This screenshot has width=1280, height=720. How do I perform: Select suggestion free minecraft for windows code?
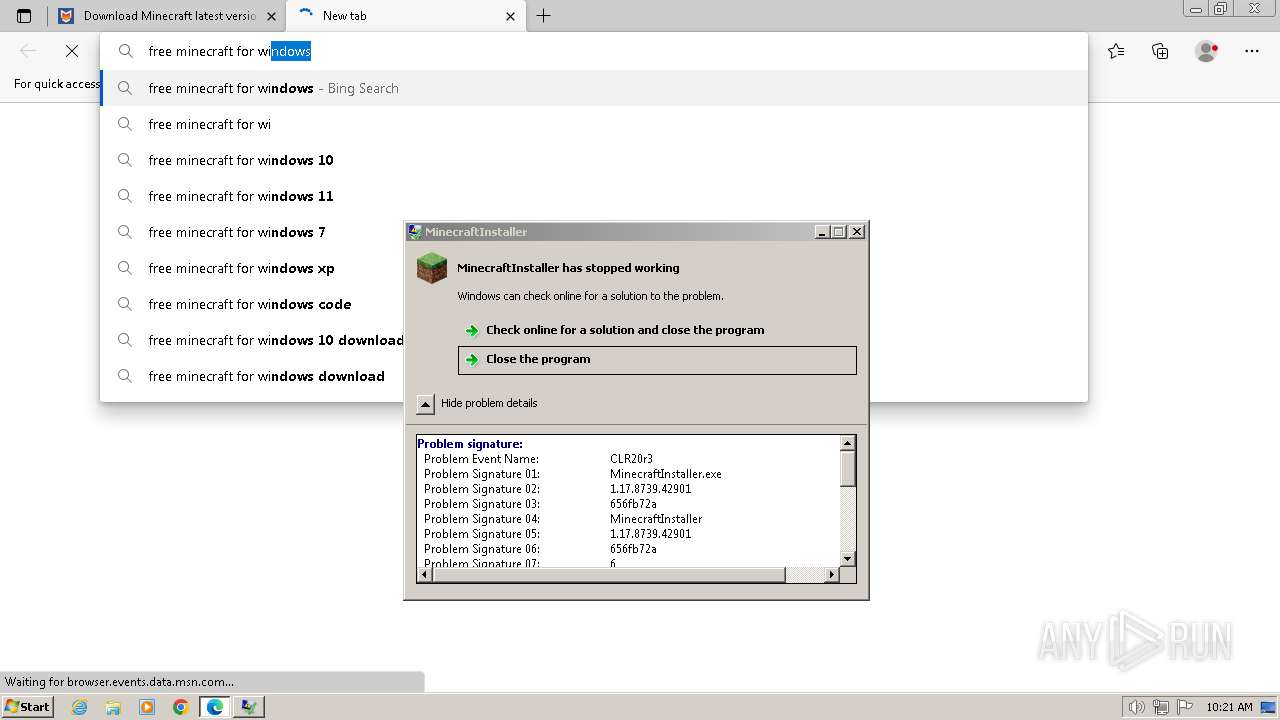click(250, 304)
